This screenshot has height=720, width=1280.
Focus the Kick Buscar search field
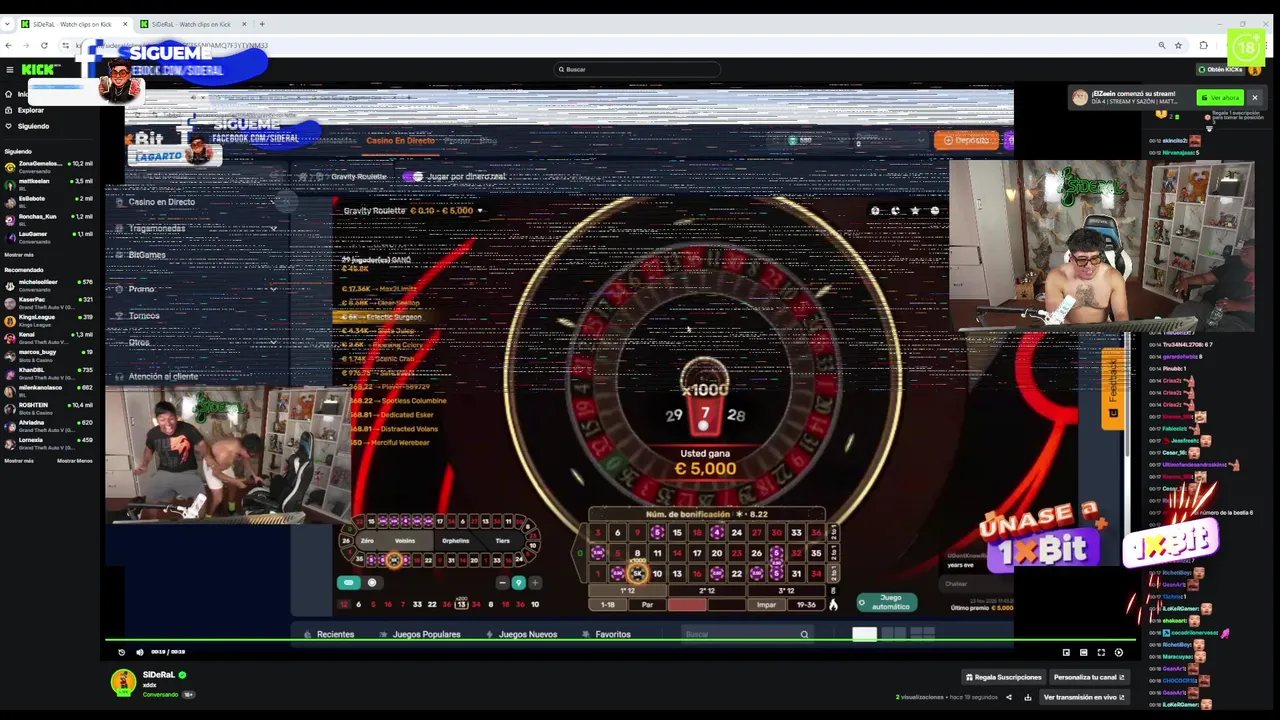pos(638,69)
